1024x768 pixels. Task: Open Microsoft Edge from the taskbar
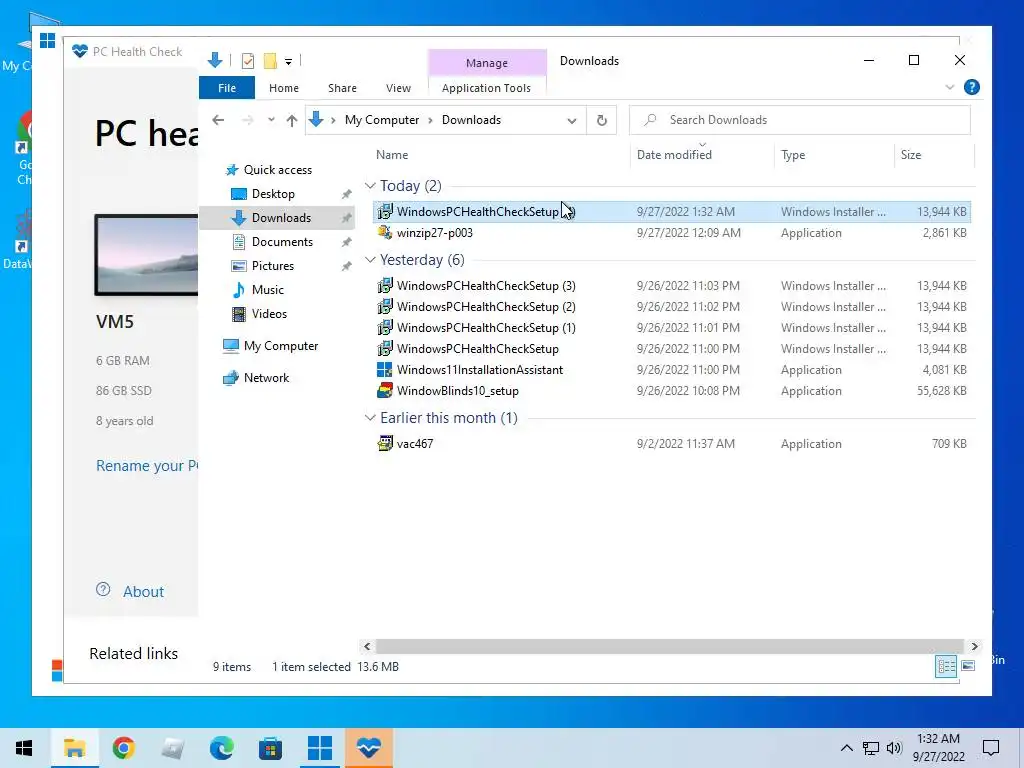221,748
